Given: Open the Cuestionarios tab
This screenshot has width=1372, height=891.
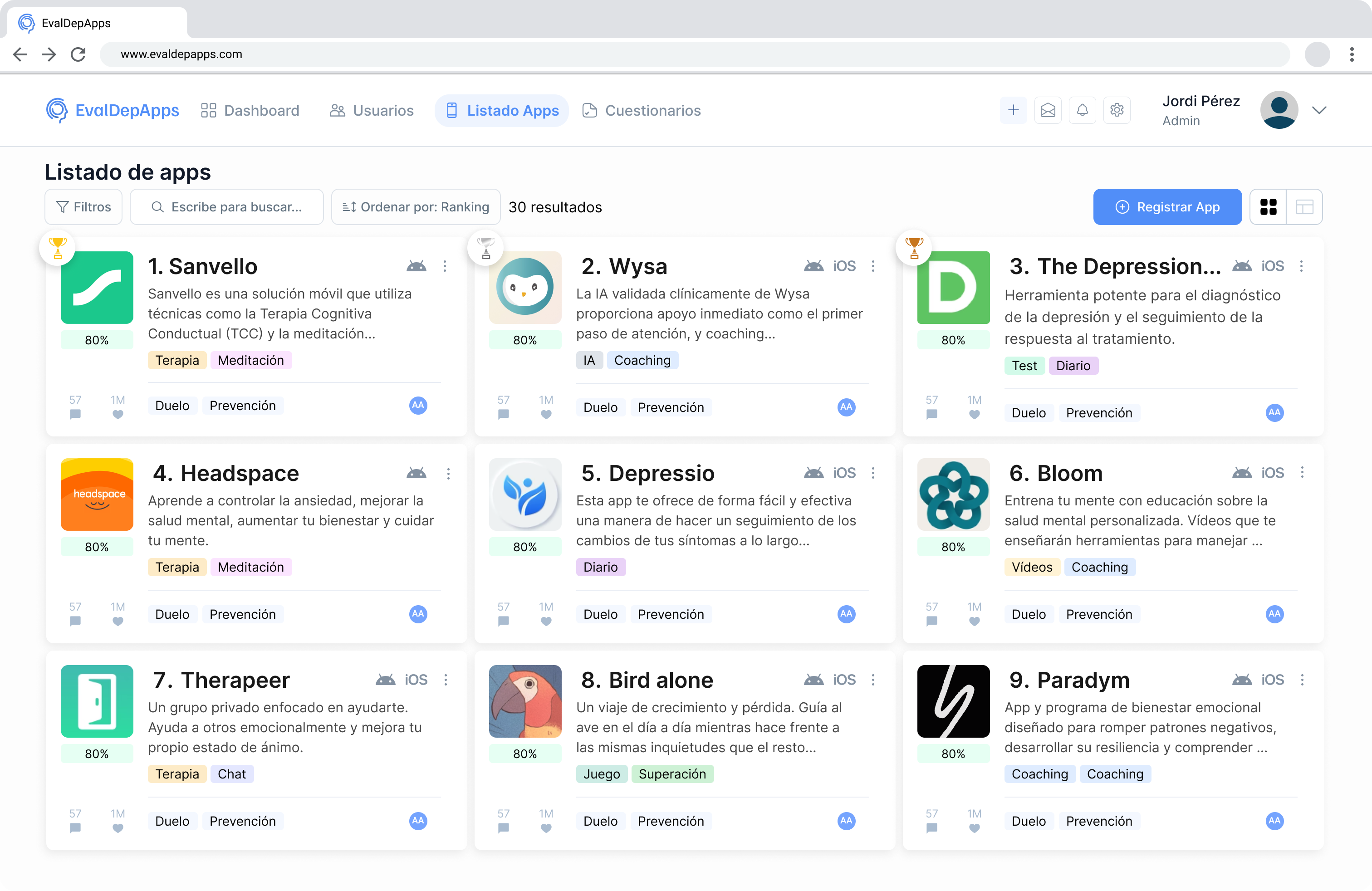Looking at the screenshot, I should (x=641, y=110).
